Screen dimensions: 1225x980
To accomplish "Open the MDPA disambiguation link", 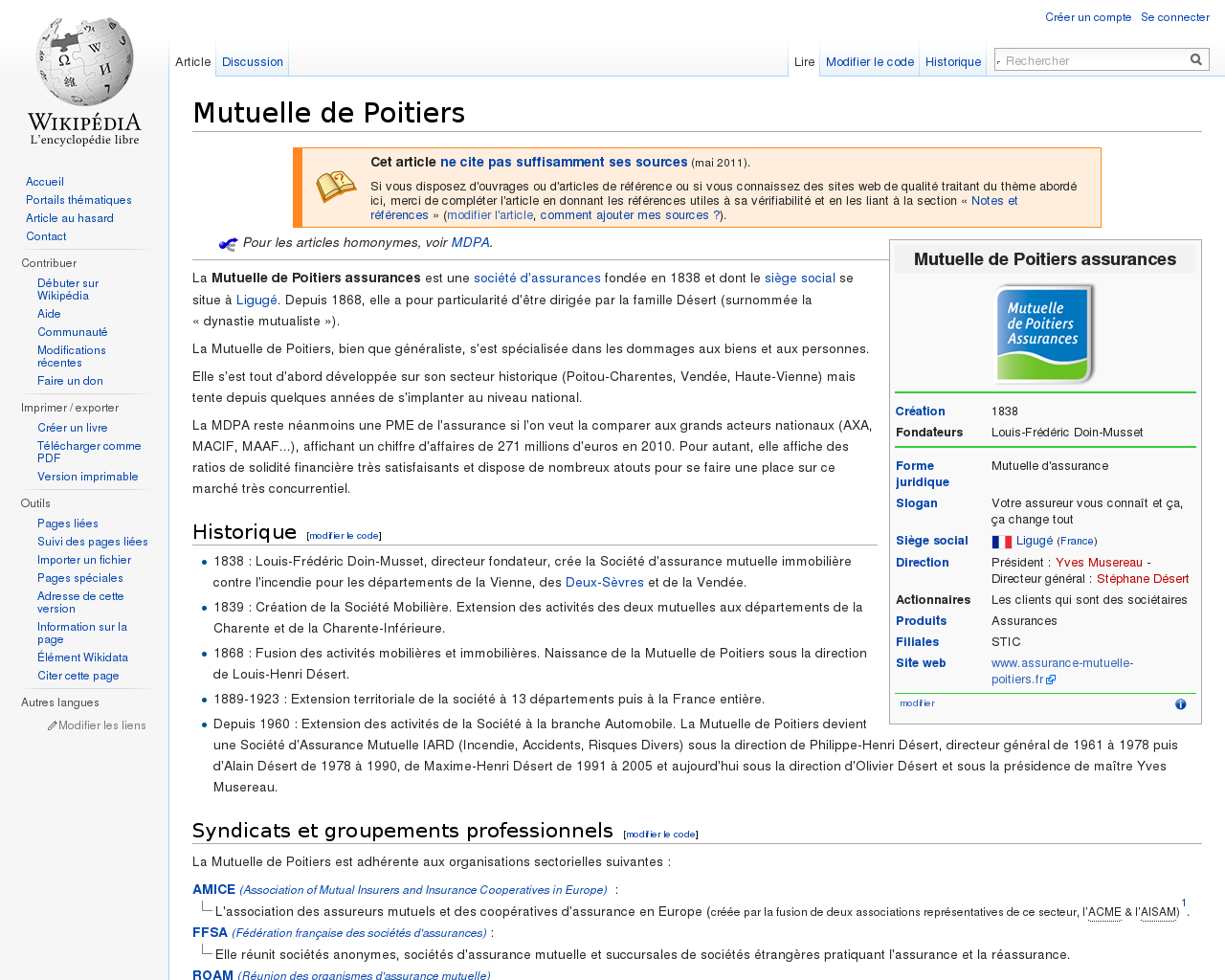I will (x=470, y=243).
